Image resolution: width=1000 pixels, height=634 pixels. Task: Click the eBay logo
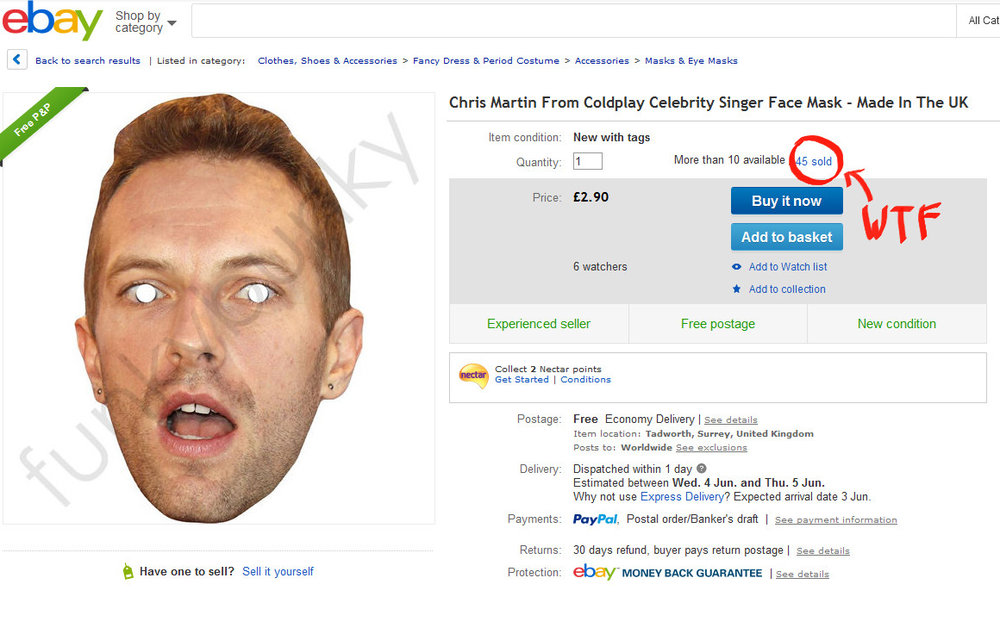point(52,20)
